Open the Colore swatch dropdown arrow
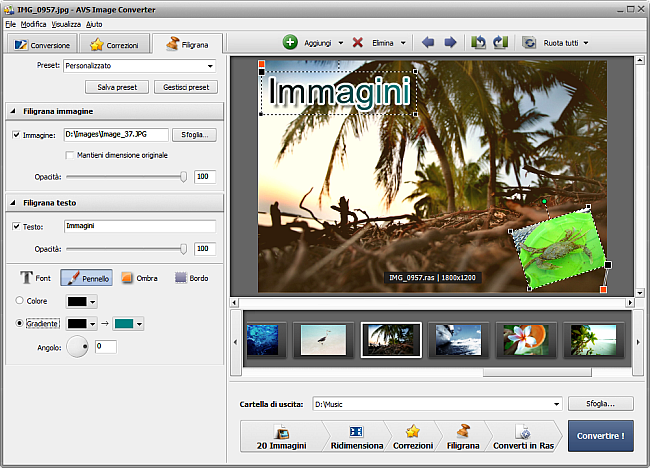The image size is (650, 468). (93, 302)
